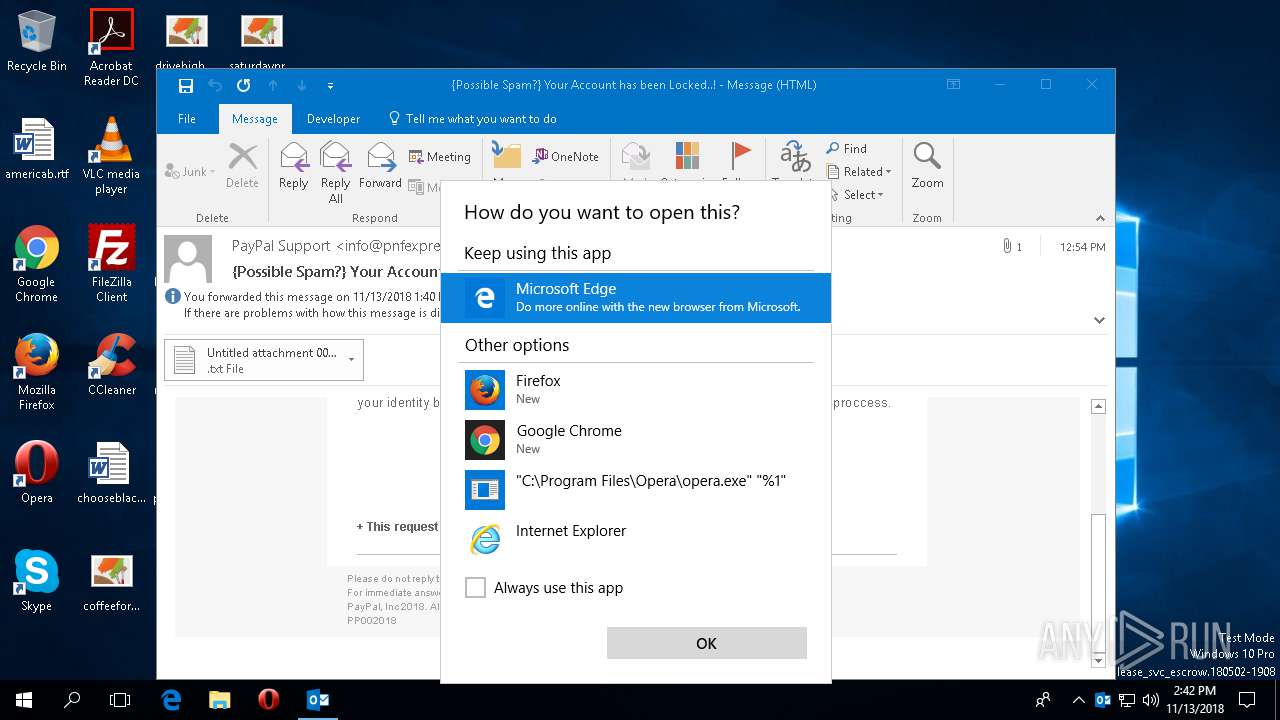
Task: Open Google Chrome desktop shortcut
Action: pos(37,264)
